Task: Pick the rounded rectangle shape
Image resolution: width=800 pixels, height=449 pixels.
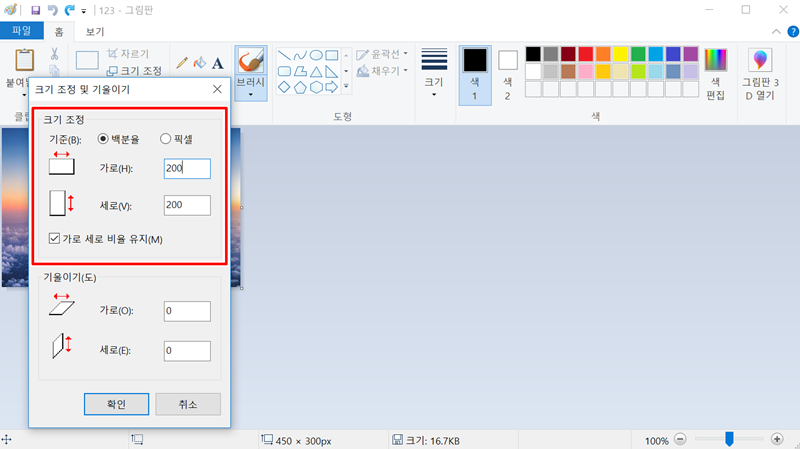Action: pyautogui.click(x=284, y=71)
